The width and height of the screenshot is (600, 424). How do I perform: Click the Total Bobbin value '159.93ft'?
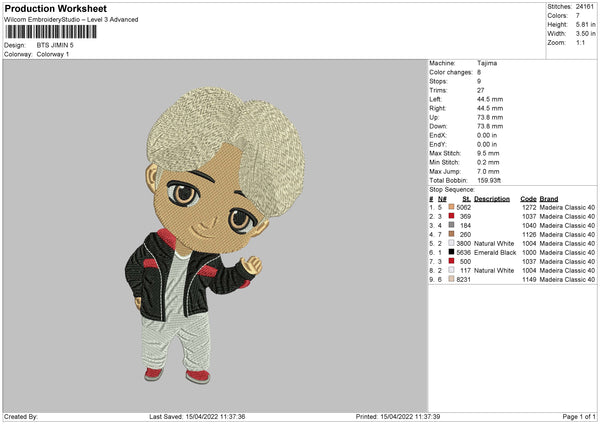[x=489, y=180]
